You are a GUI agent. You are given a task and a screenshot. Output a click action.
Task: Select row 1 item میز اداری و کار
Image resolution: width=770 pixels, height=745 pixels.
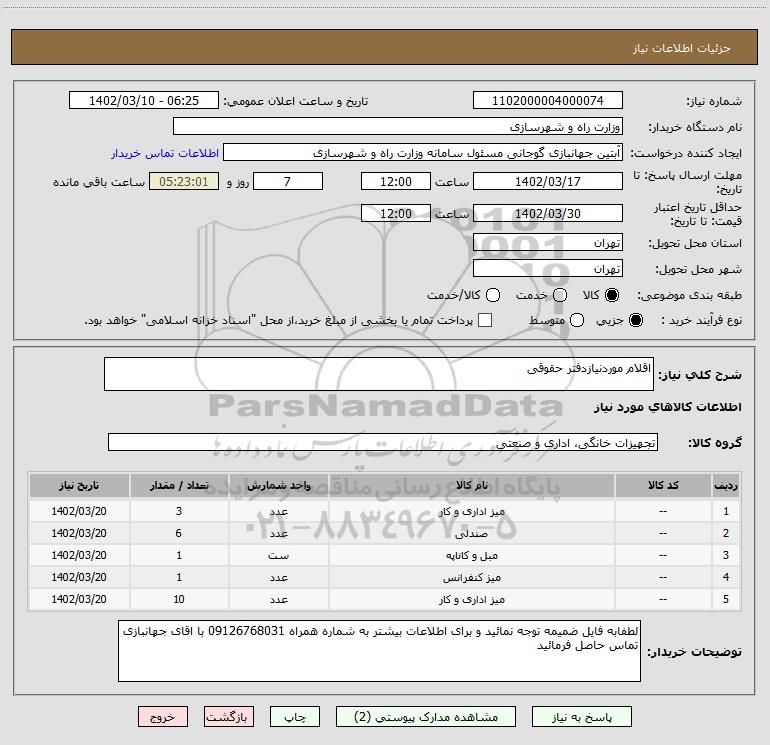[471, 511]
